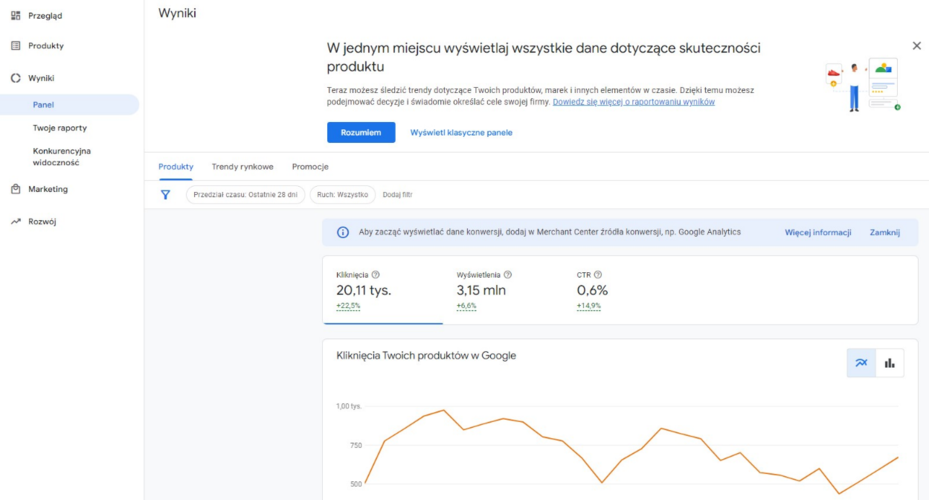The width and height of the screenshot is (929, 500).
Task: Click help icon next to Kliknięcia
Action: coord(376,275)
